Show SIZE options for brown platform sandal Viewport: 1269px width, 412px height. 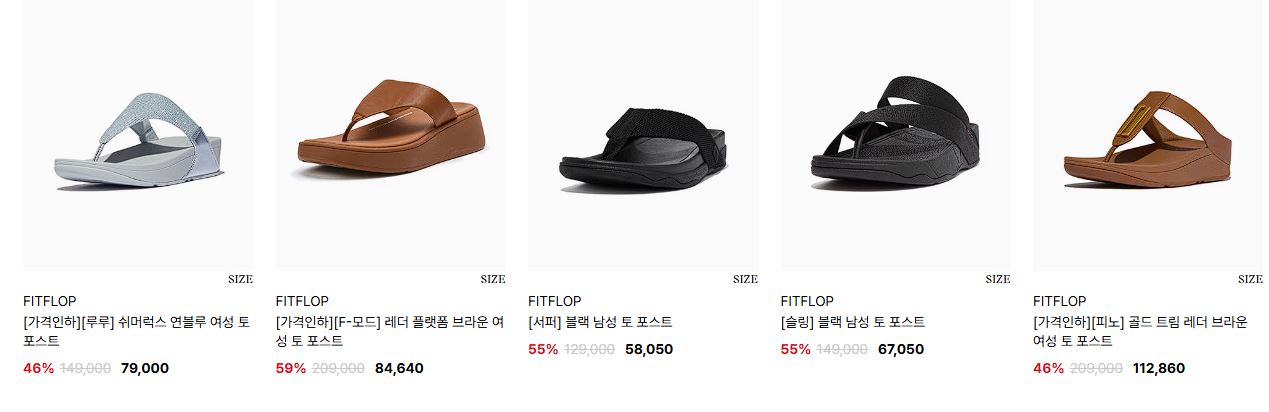[493, 280]
